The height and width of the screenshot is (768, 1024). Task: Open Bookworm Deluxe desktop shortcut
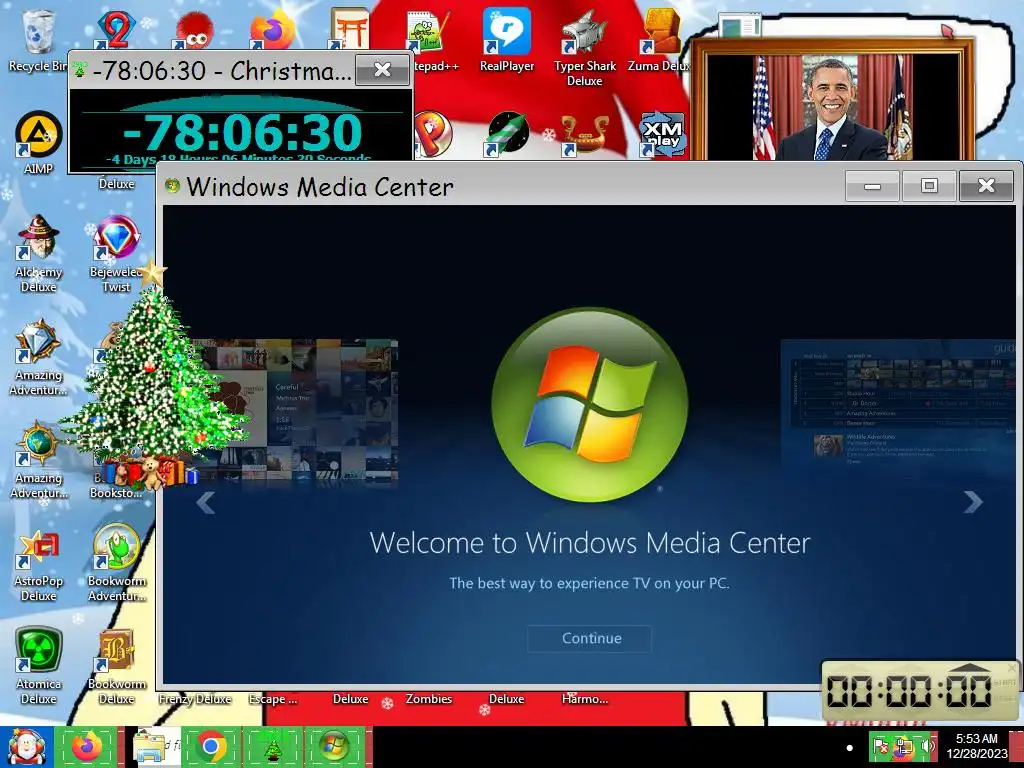pyautogui.click(x=116, y=666)
